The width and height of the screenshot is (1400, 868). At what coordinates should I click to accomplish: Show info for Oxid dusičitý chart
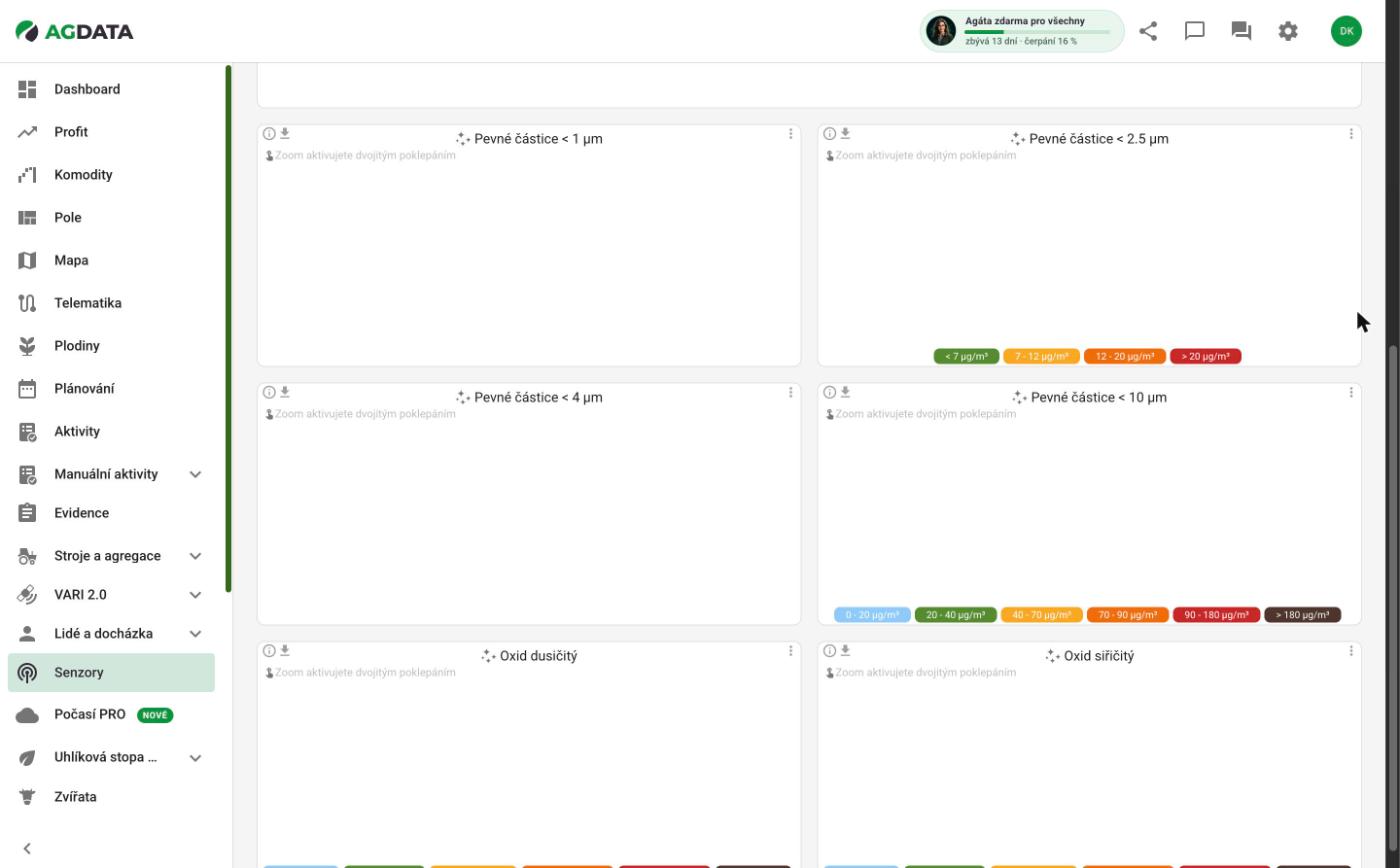[269, 650]
